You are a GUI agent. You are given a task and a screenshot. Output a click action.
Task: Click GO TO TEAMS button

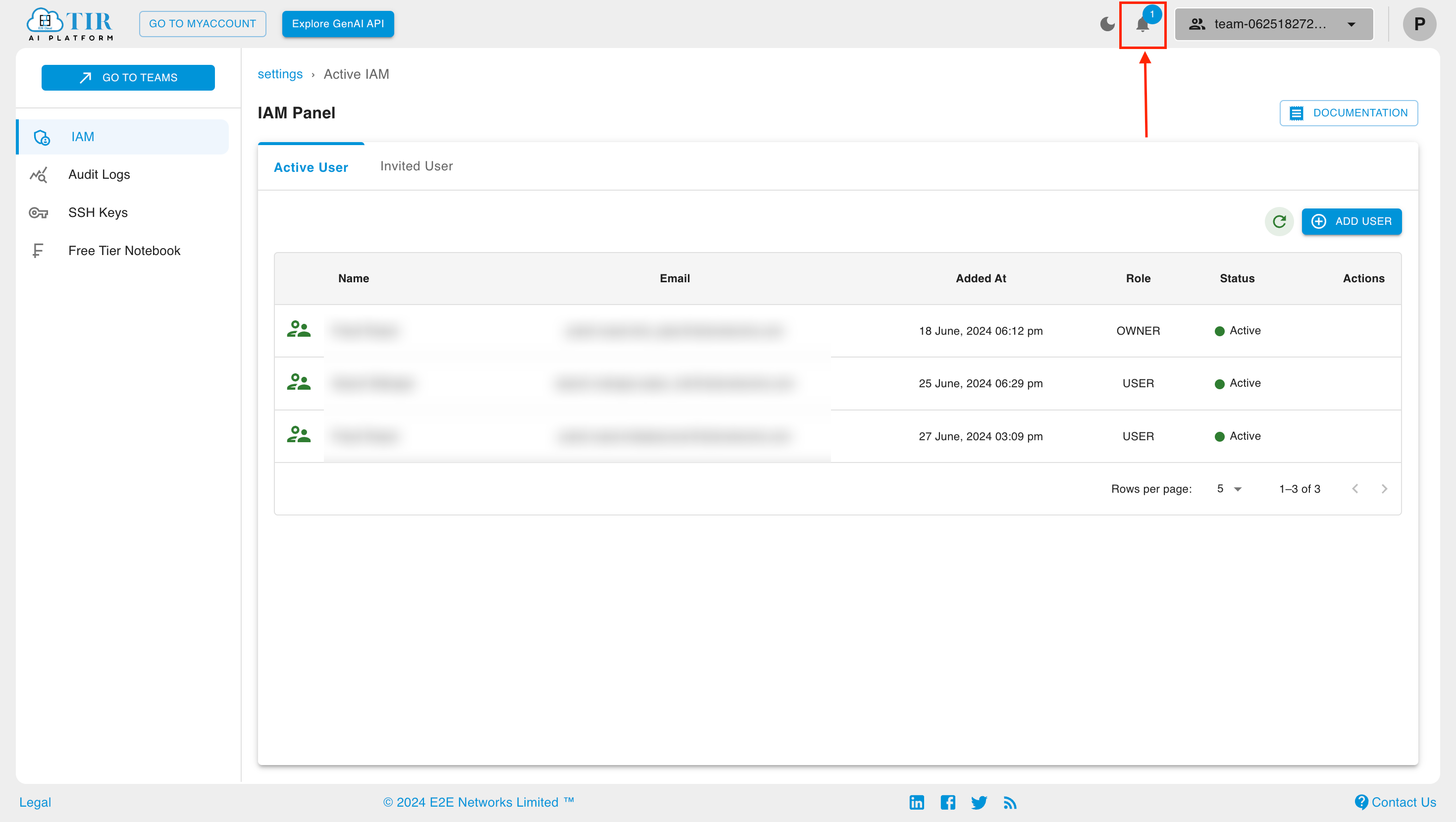(128, 77)
